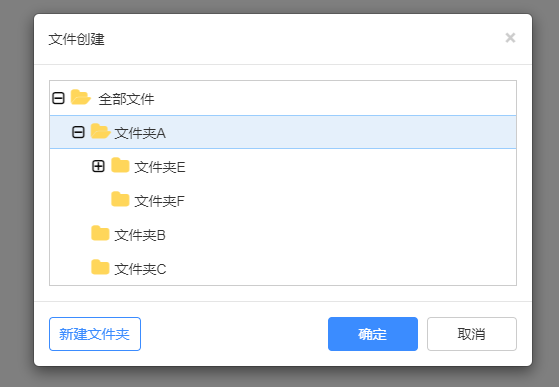559x387 pixels.
Task: Select the 文件夹F text label
Action: point(160,201)
